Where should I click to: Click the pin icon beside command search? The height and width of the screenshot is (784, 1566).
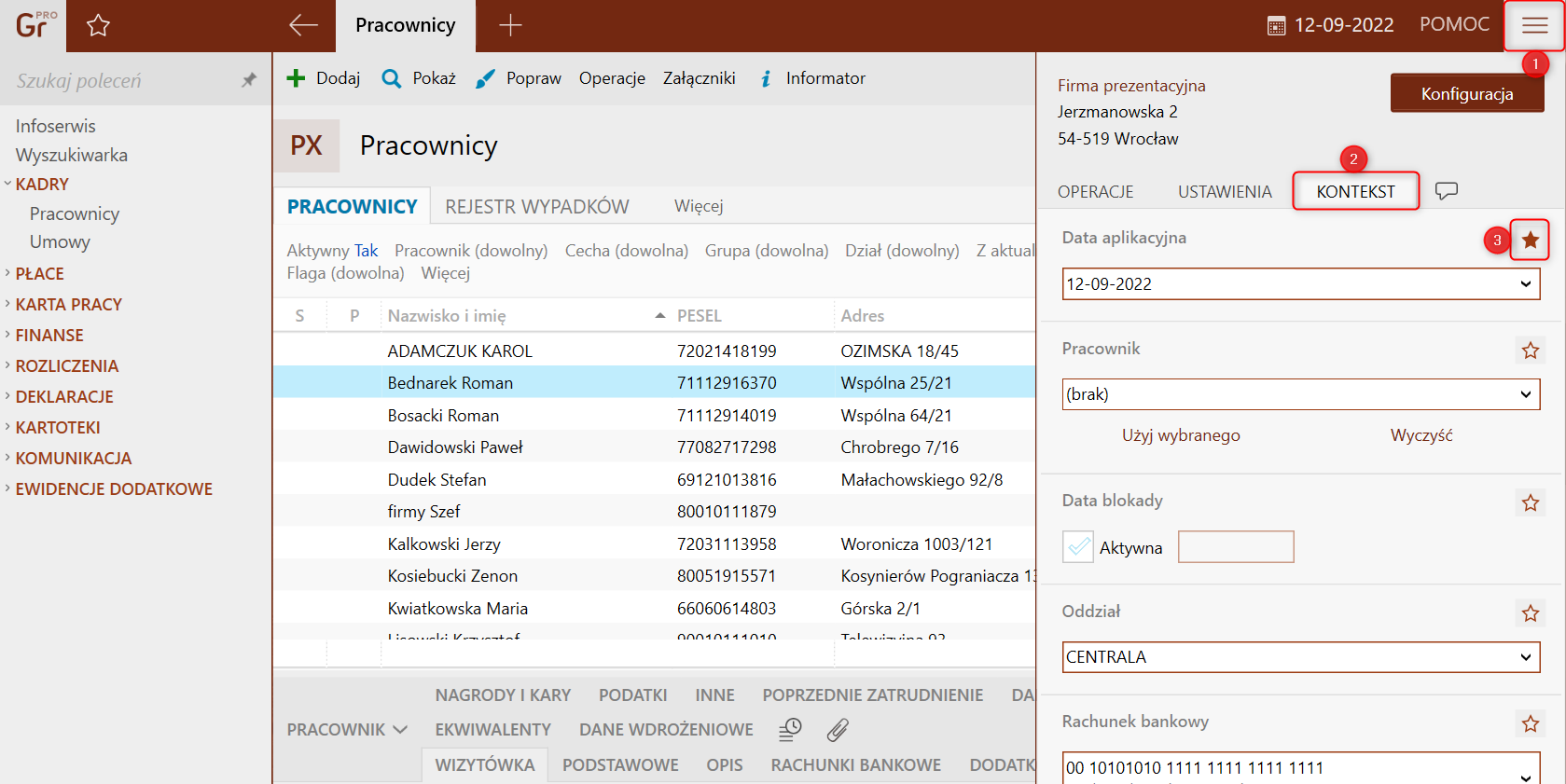(x=249, y=80)
